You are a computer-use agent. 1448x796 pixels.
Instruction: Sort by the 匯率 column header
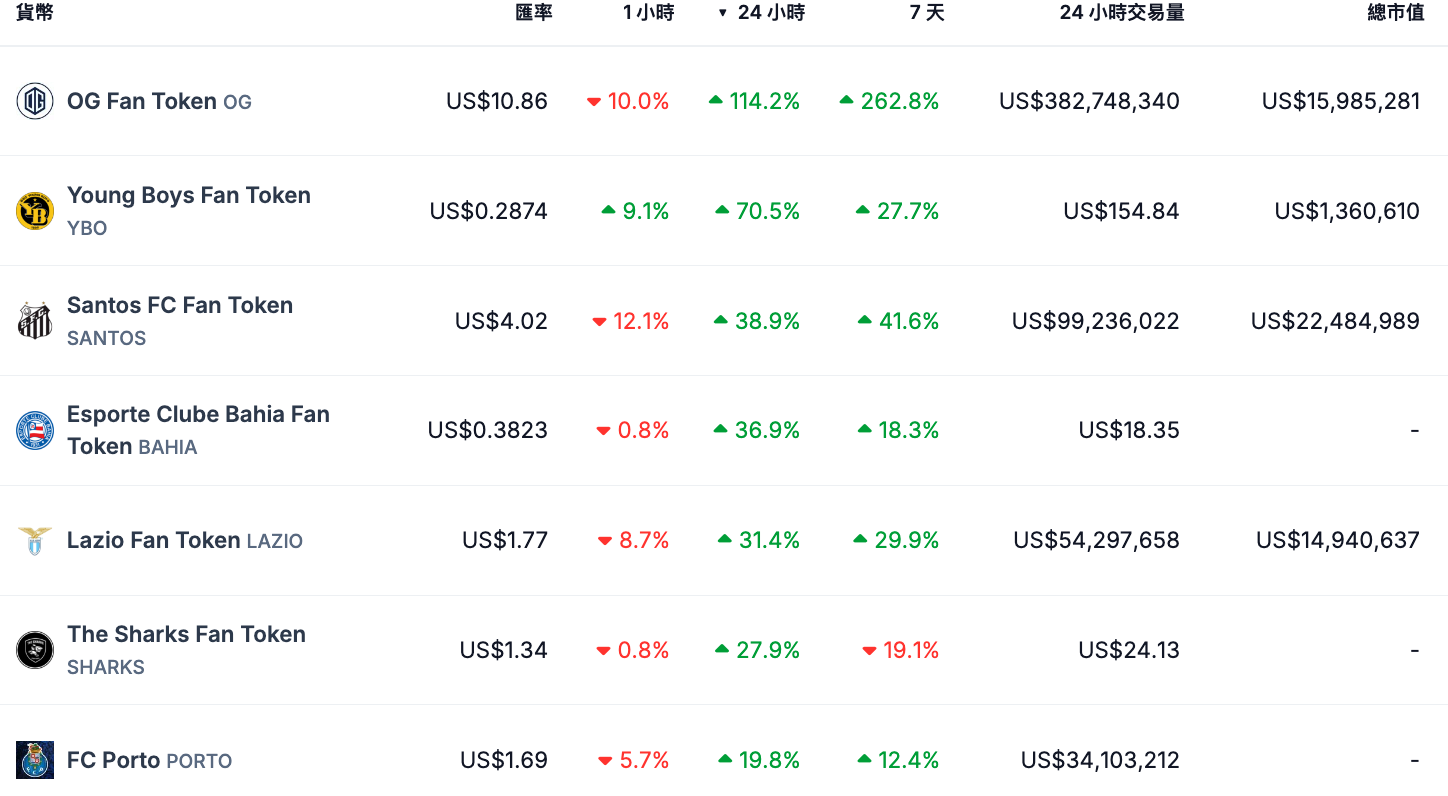(534, 13)
